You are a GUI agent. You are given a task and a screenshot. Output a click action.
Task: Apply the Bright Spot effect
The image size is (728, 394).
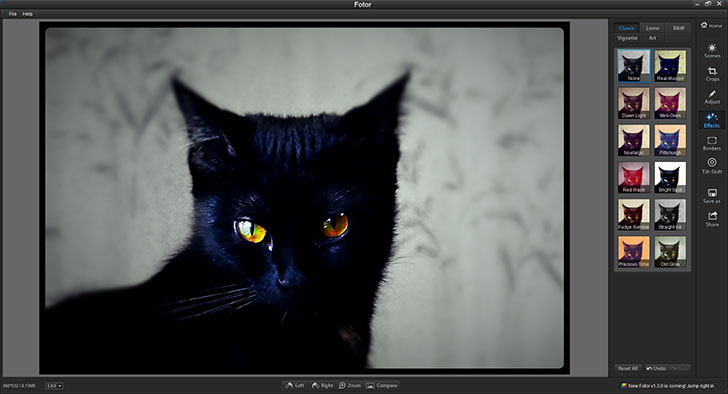(x=670, y=177)
